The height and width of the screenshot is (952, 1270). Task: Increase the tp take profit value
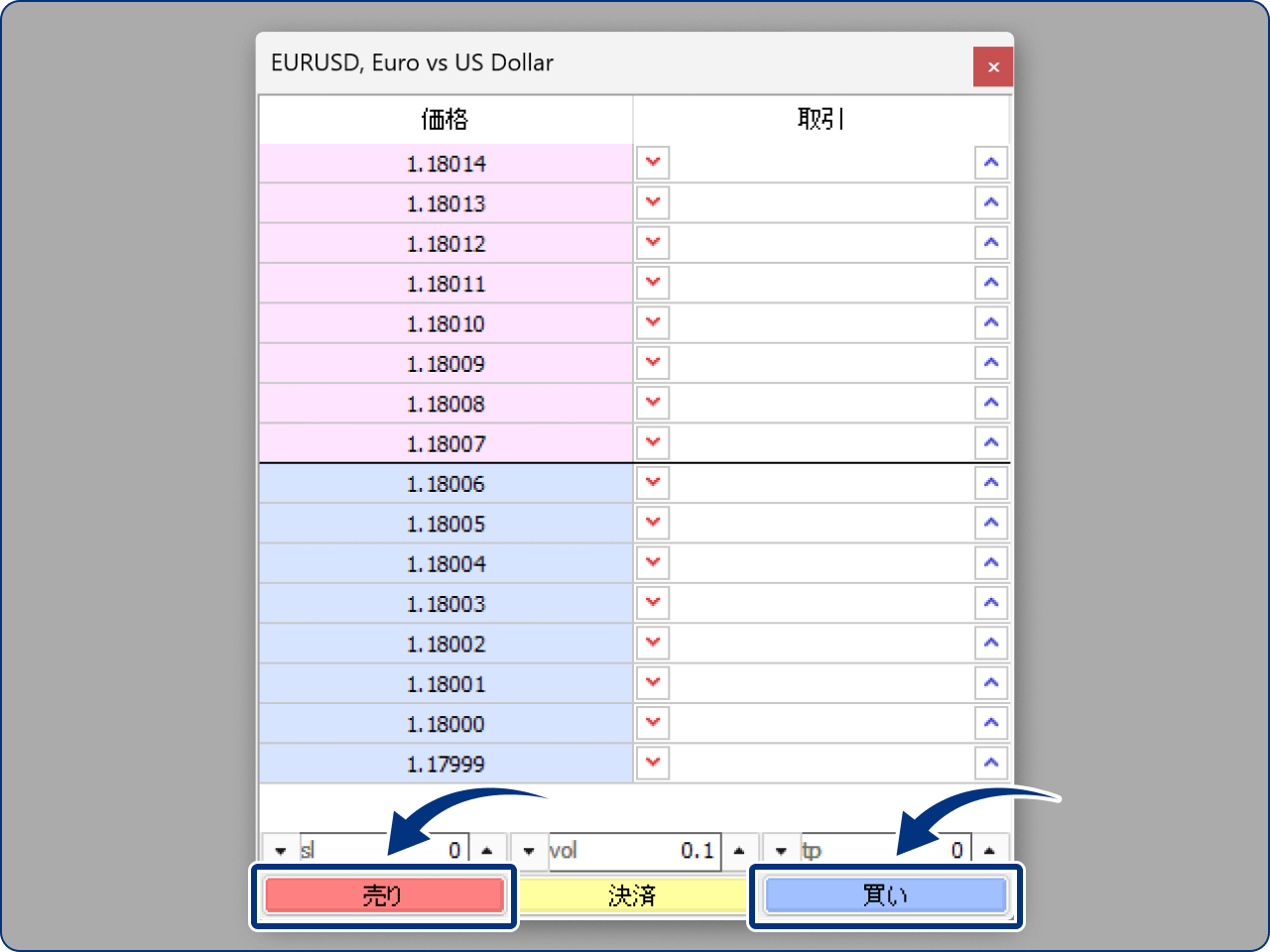tap(989, 851)
